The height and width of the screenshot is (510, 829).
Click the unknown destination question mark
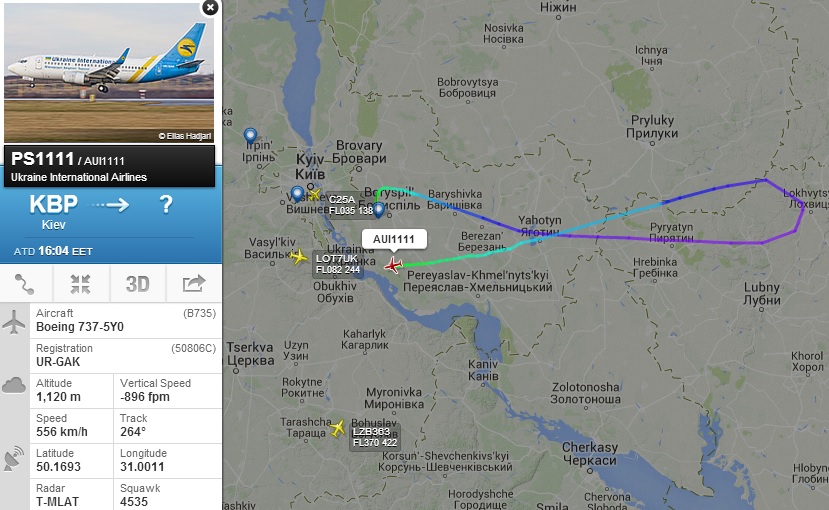point(166,204)
